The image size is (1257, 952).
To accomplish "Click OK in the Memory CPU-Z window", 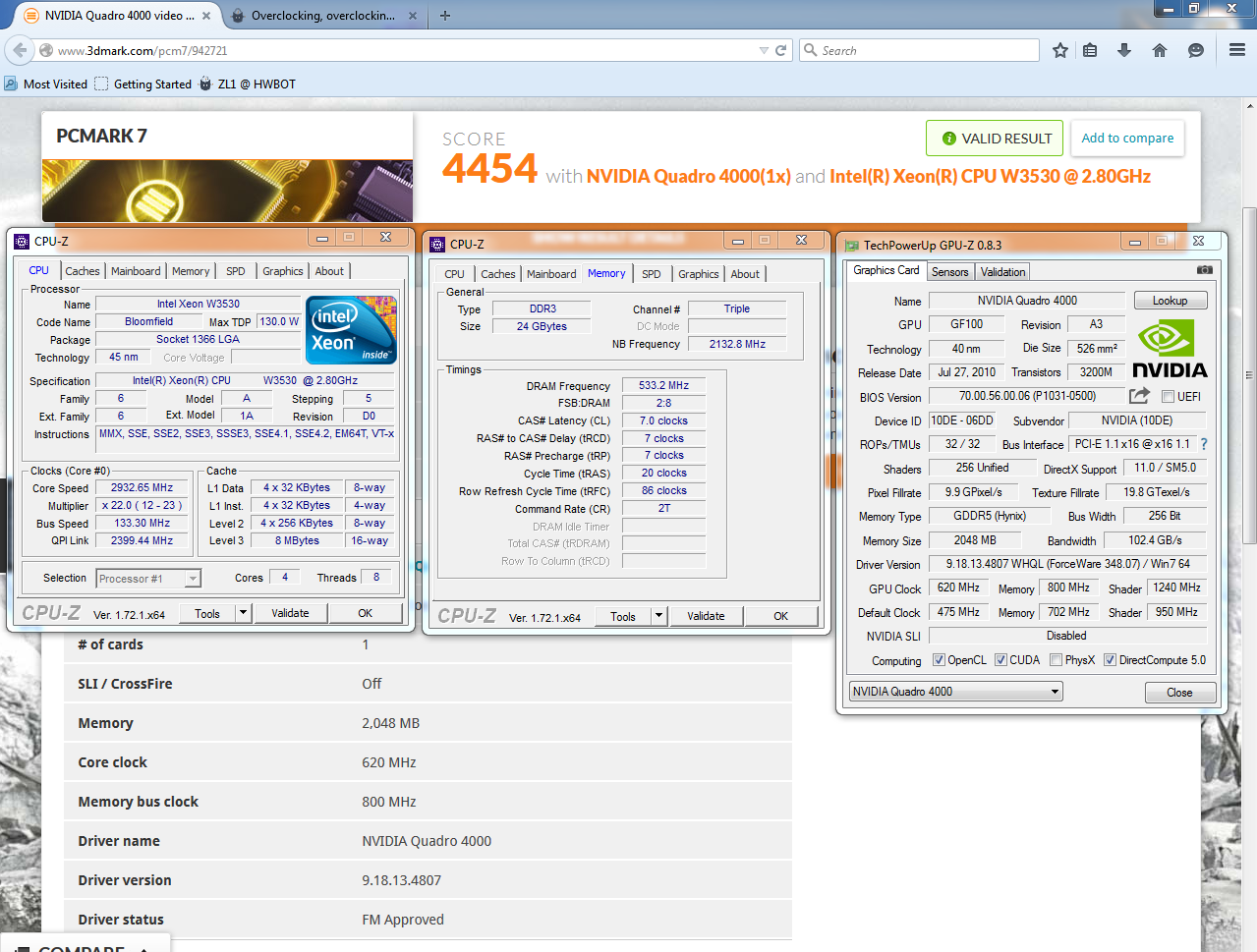I will coord(780,617).
